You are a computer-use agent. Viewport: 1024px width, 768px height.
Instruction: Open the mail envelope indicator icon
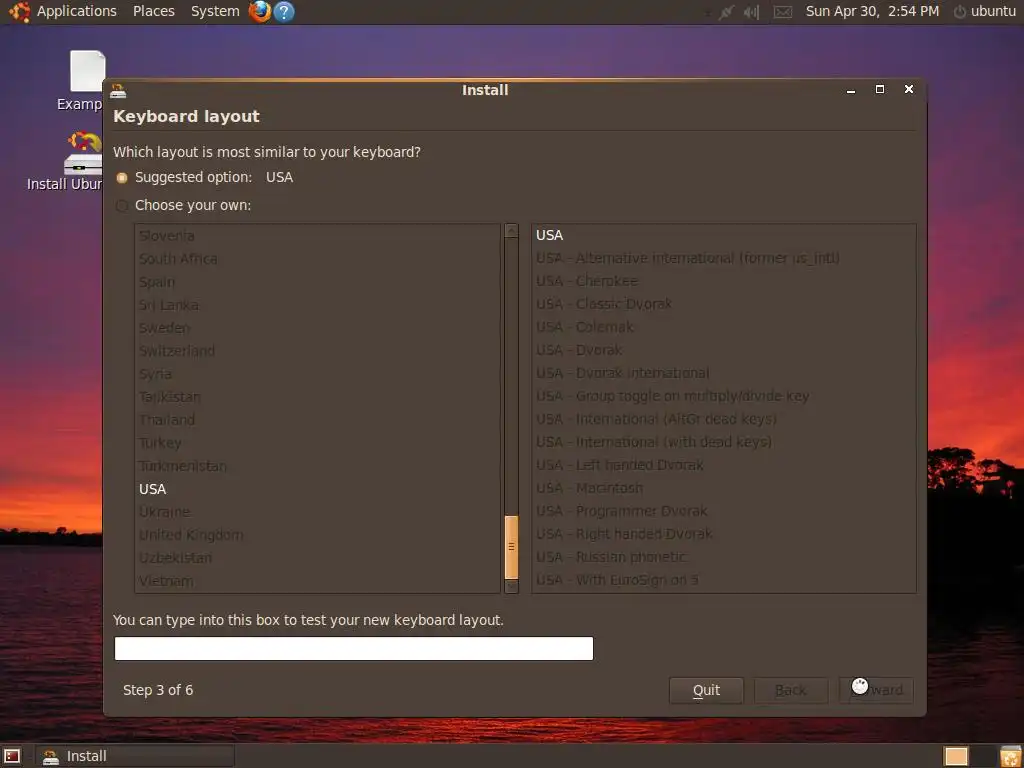tap(783, 12)
